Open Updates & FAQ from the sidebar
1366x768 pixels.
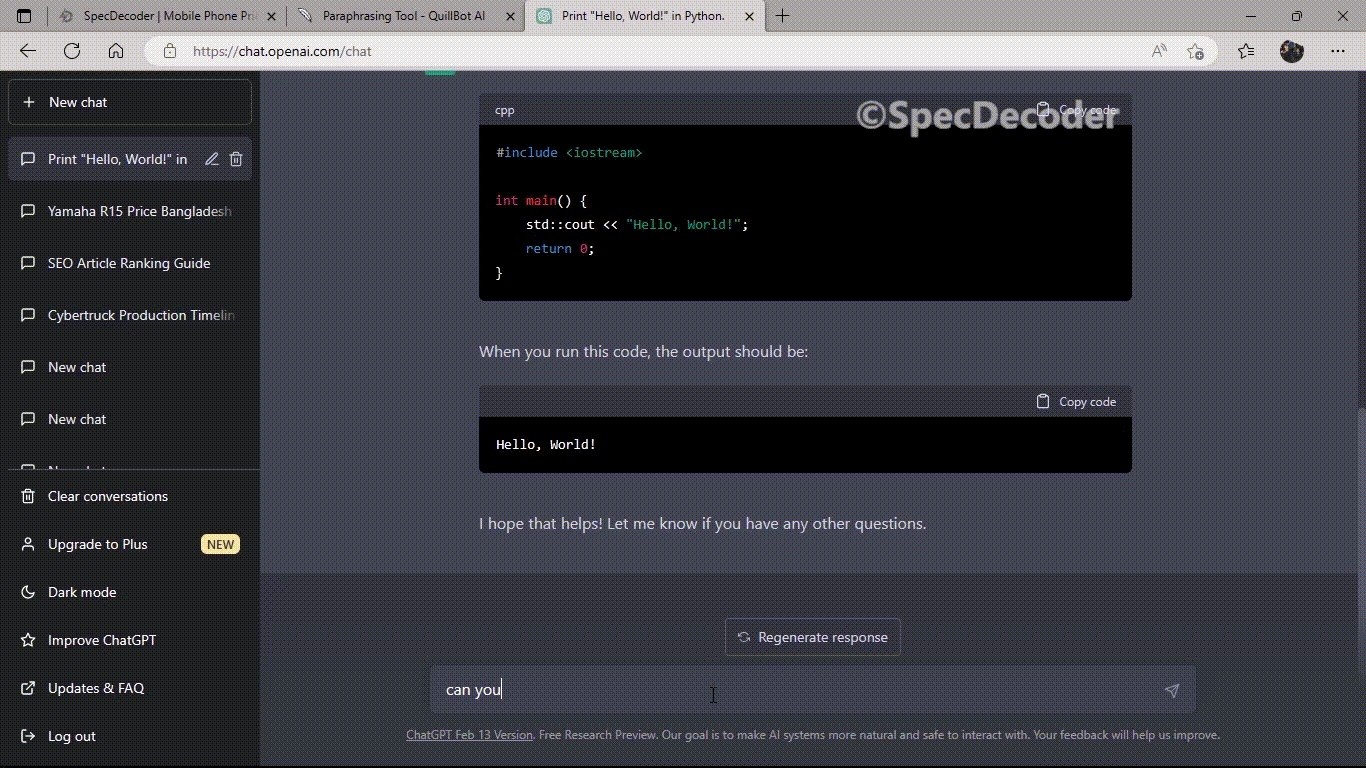96,688
